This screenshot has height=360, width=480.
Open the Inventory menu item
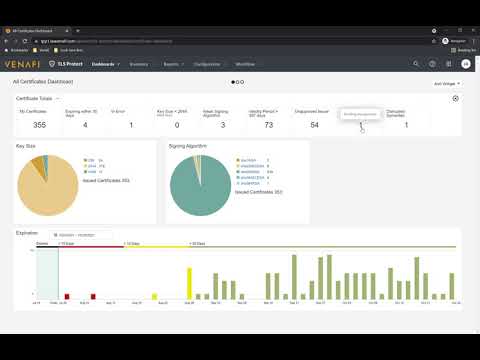(x=139, y=64)
